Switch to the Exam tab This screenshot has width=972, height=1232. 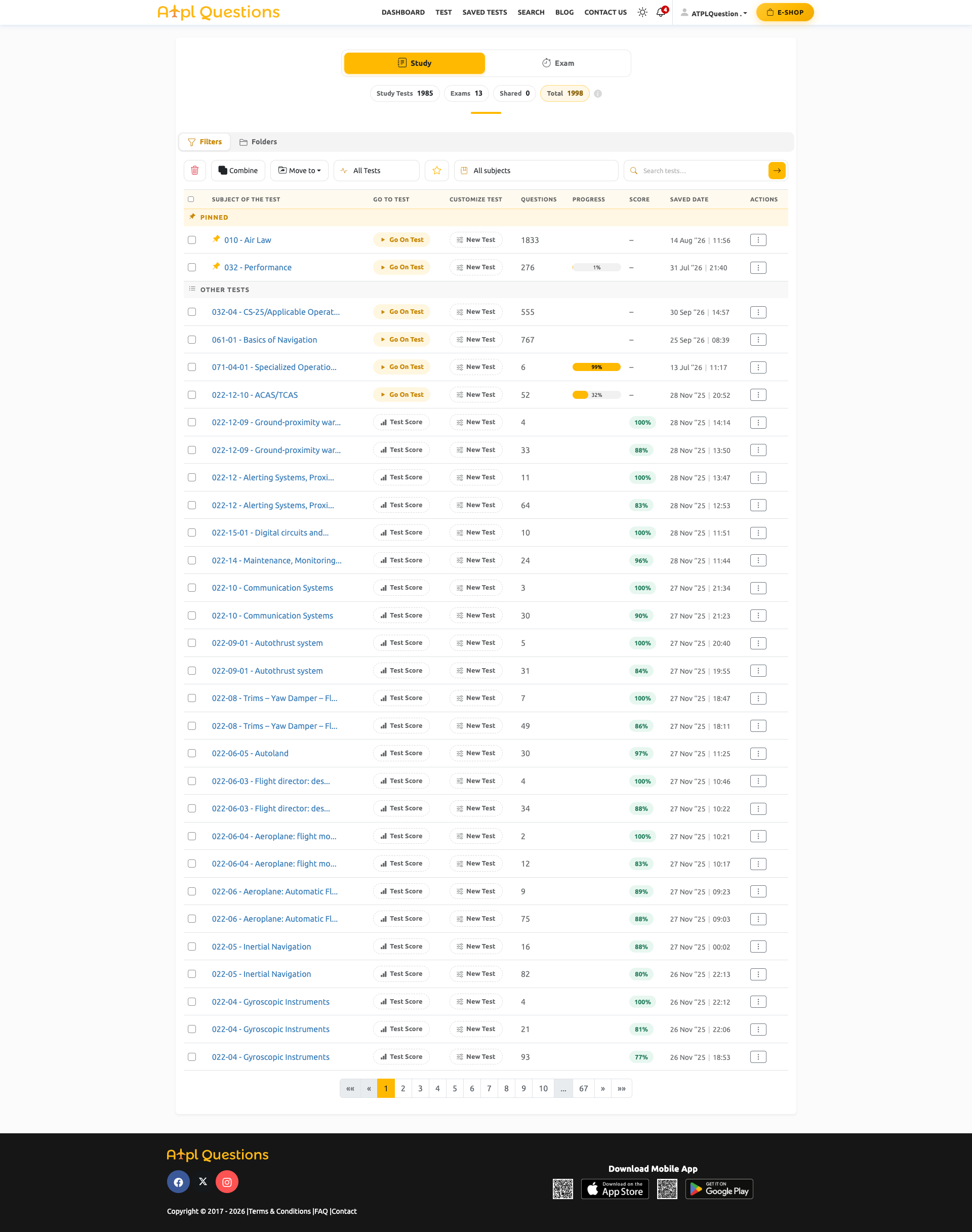[x=558, y=63]
